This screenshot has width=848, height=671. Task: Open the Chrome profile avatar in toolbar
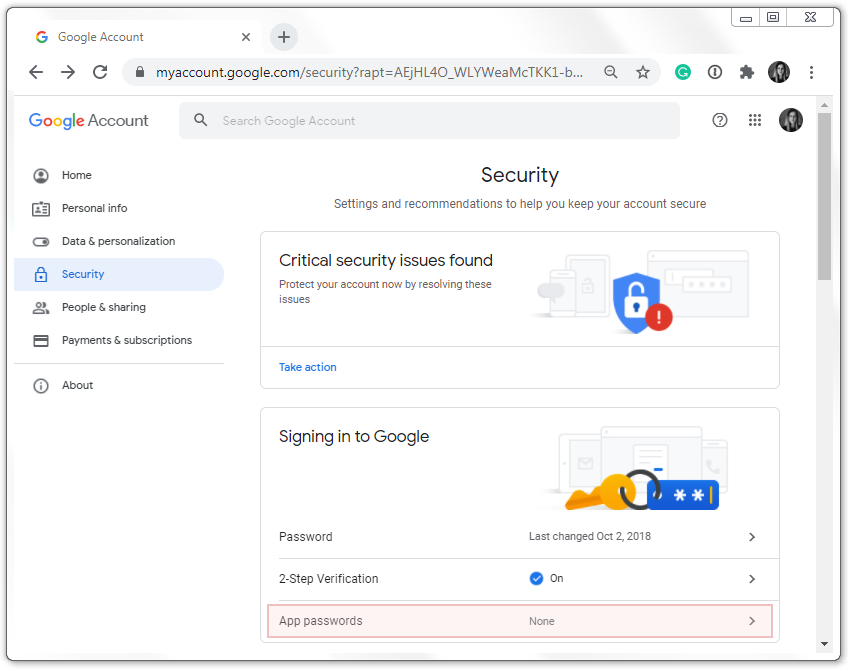coord(779,72)
